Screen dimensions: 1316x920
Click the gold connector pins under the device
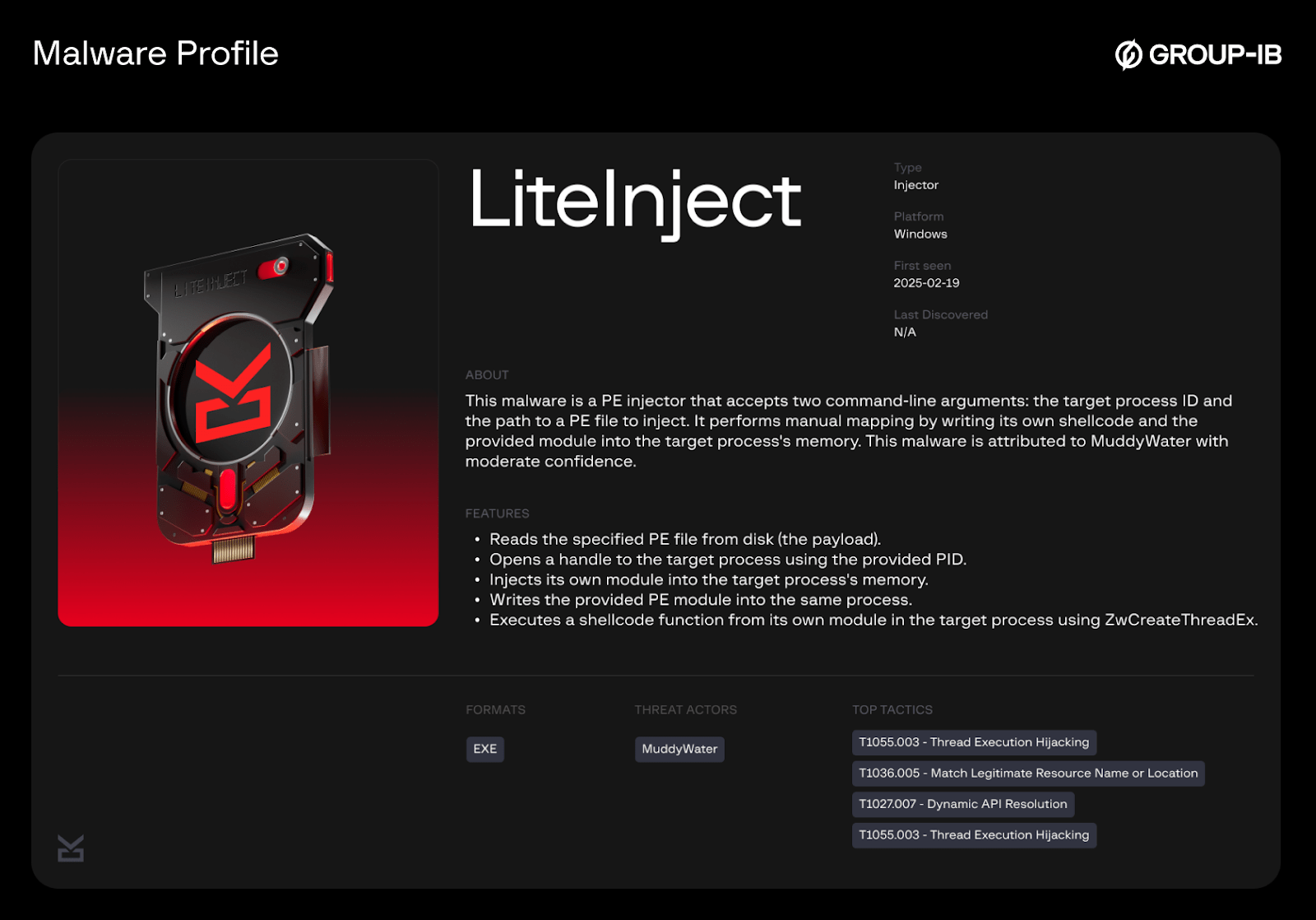click(x=234, y=549)
